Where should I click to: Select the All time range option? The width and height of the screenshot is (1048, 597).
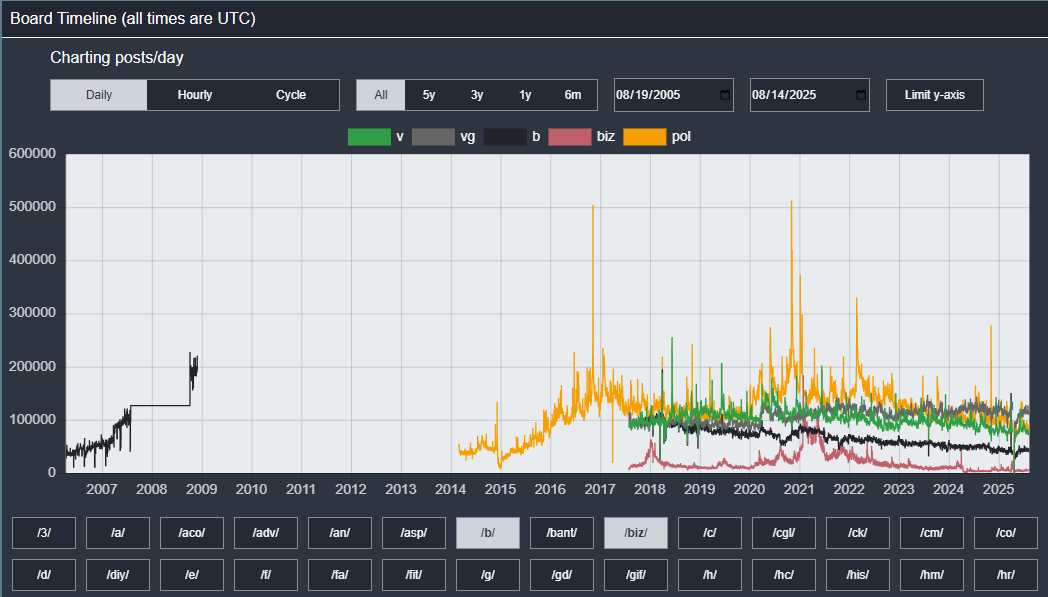381,95
